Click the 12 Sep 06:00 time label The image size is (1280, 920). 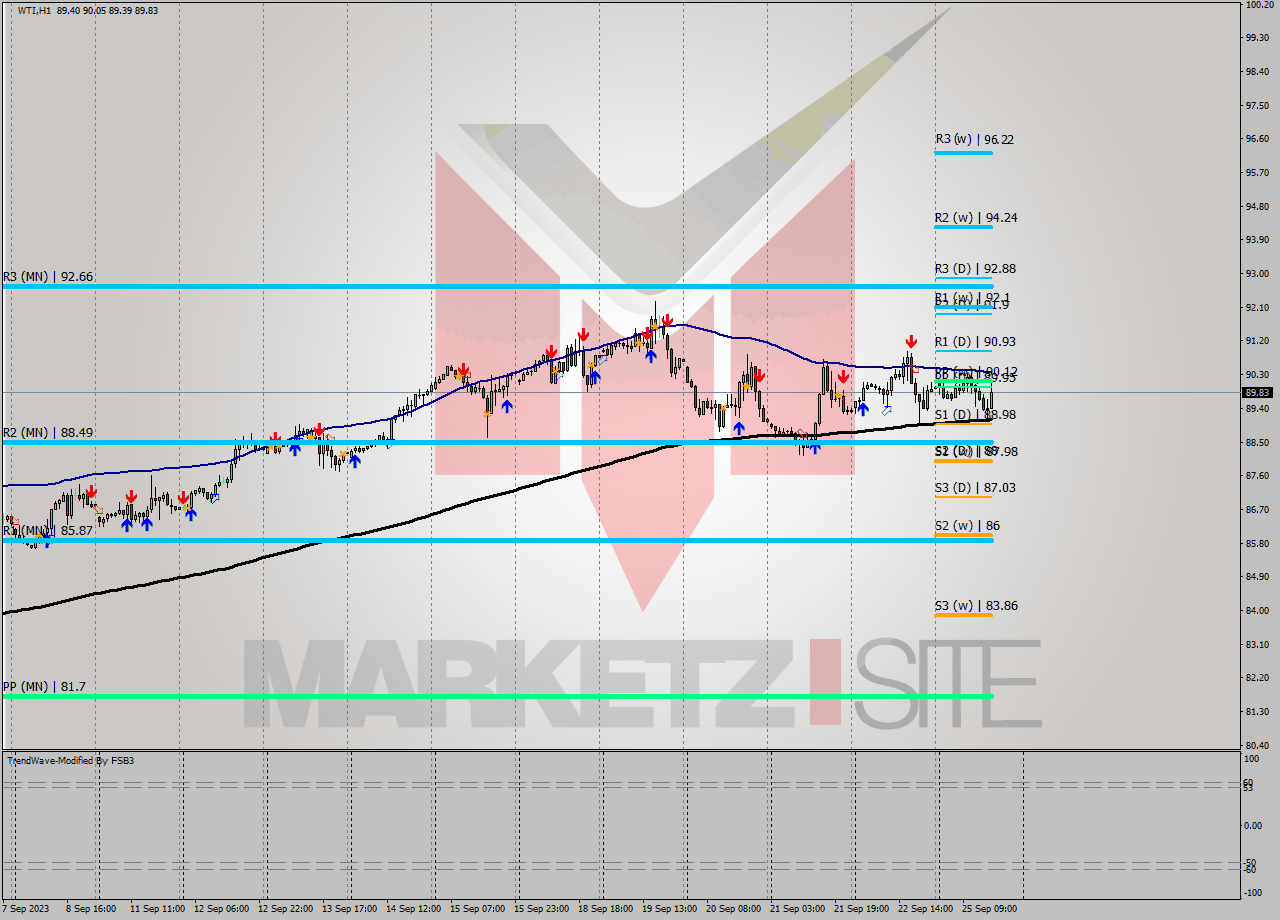221,909
